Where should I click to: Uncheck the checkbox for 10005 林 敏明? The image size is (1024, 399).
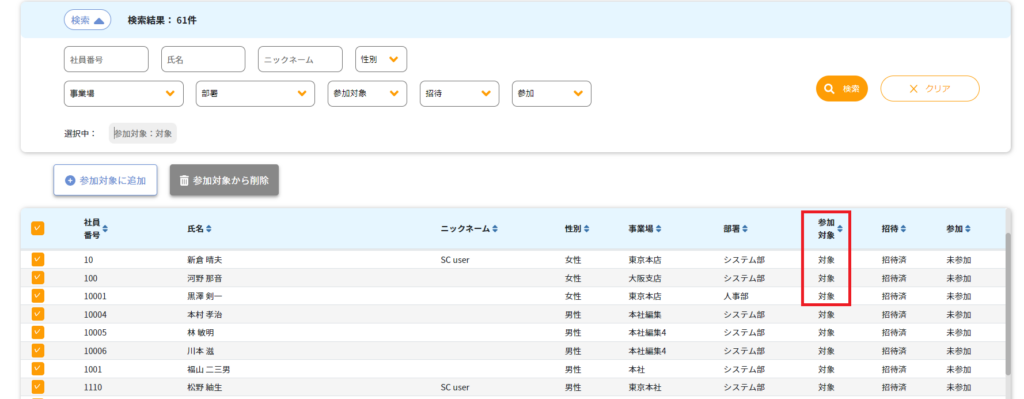pos(38,332)
